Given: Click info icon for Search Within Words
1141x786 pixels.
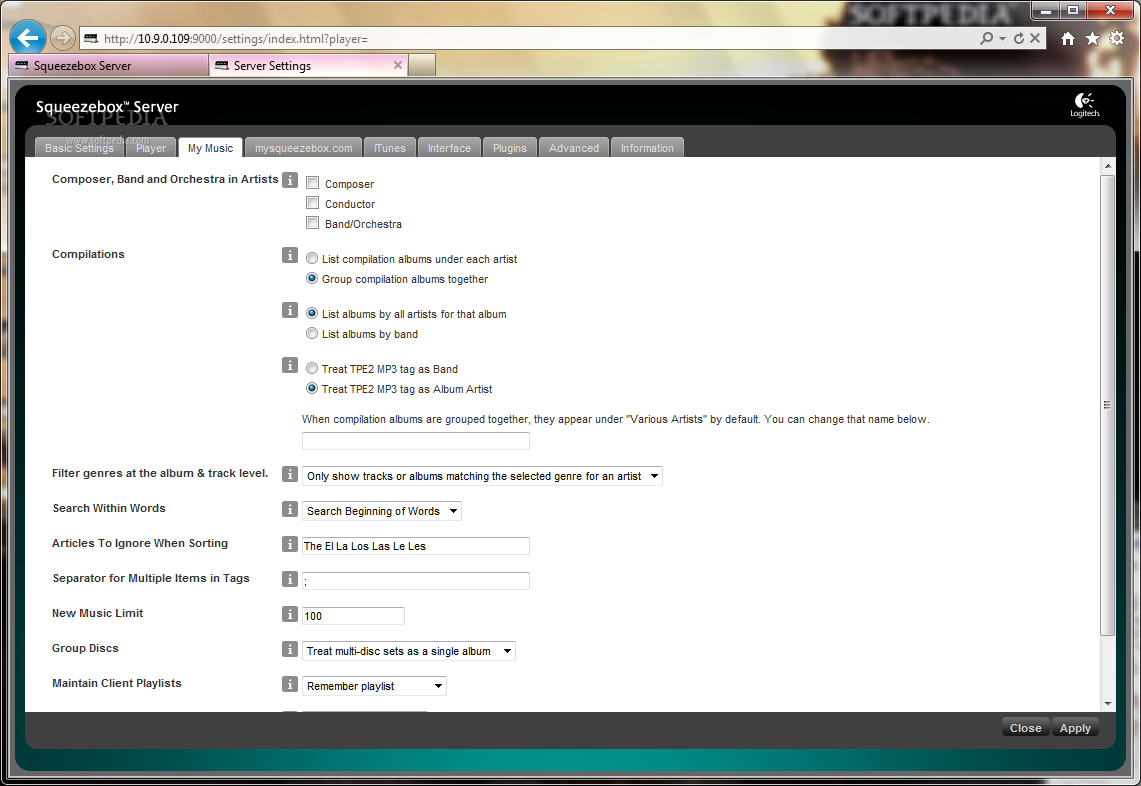Looking at the screenshot, I should pyautogui.click(x=290, y=509).
